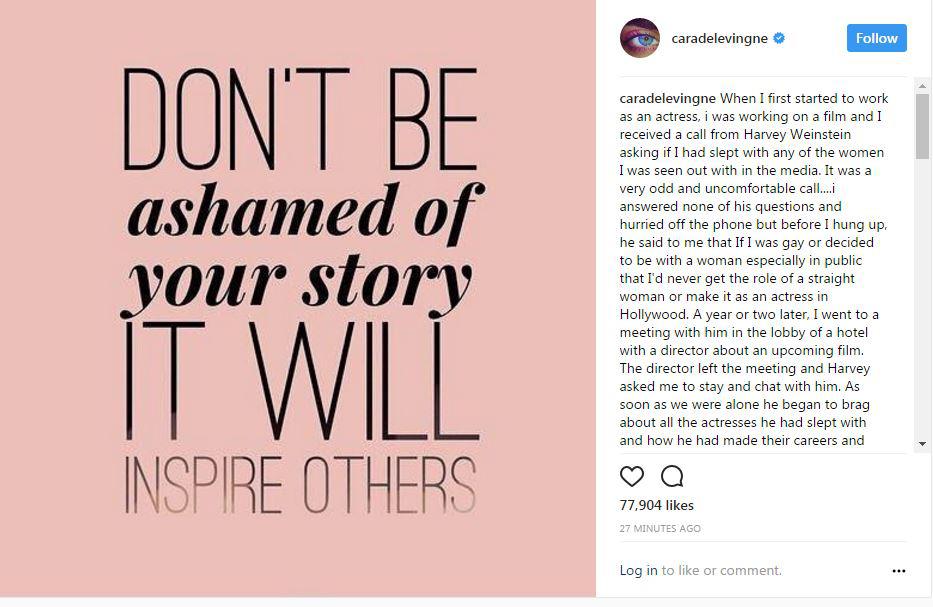Click the 'to like or comment' text

click(722, 570)
